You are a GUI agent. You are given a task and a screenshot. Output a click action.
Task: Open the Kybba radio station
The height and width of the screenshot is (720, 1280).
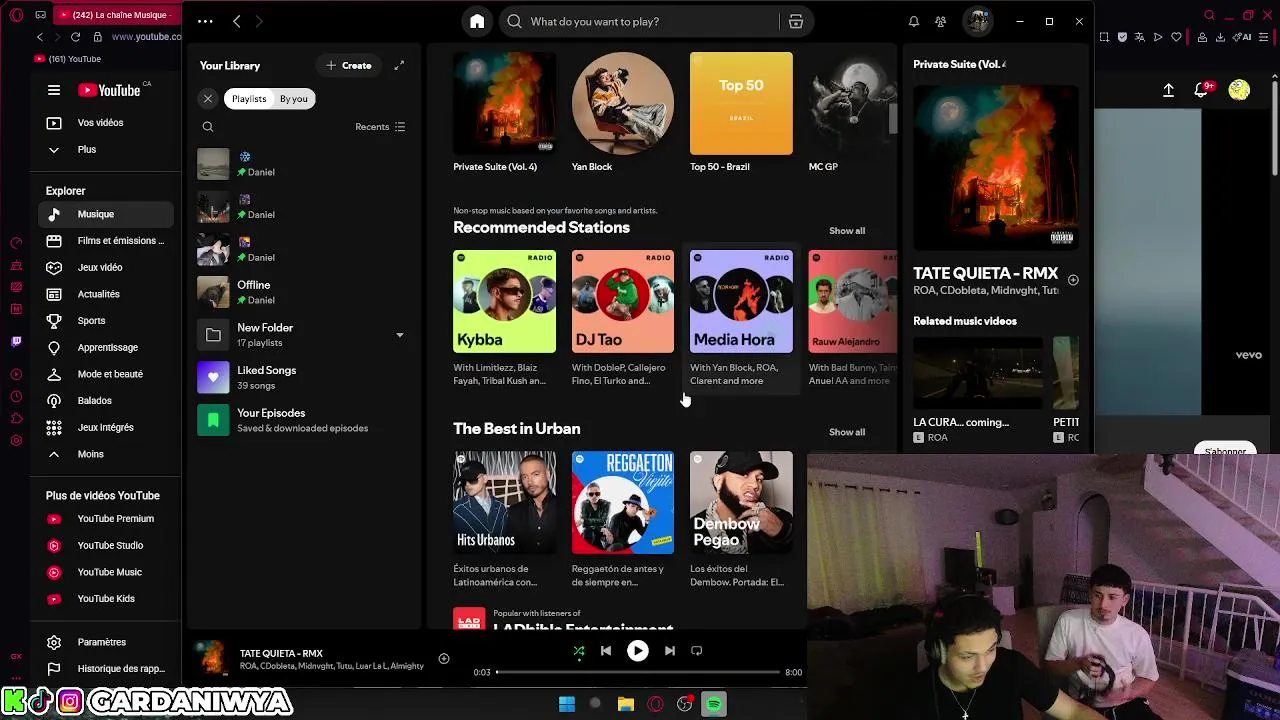pyautogui.click(x=504, y=318)
